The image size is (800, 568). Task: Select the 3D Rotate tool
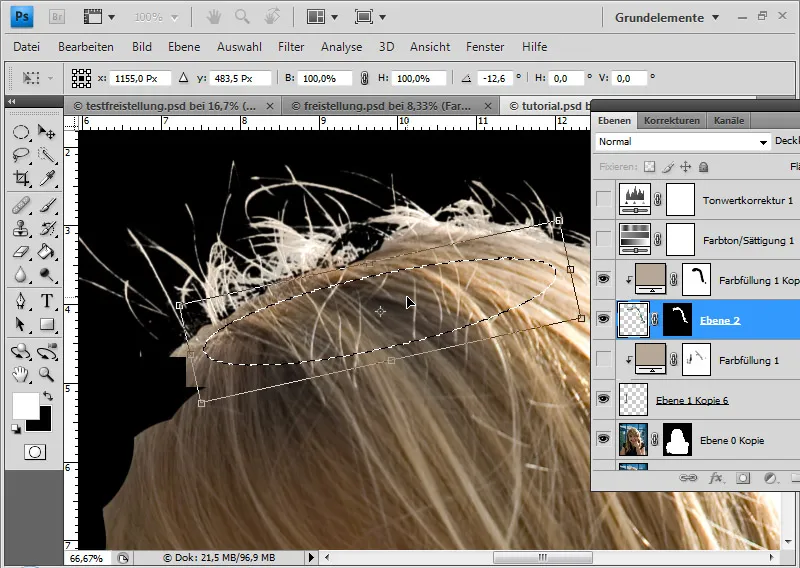(x=20, y=351)
